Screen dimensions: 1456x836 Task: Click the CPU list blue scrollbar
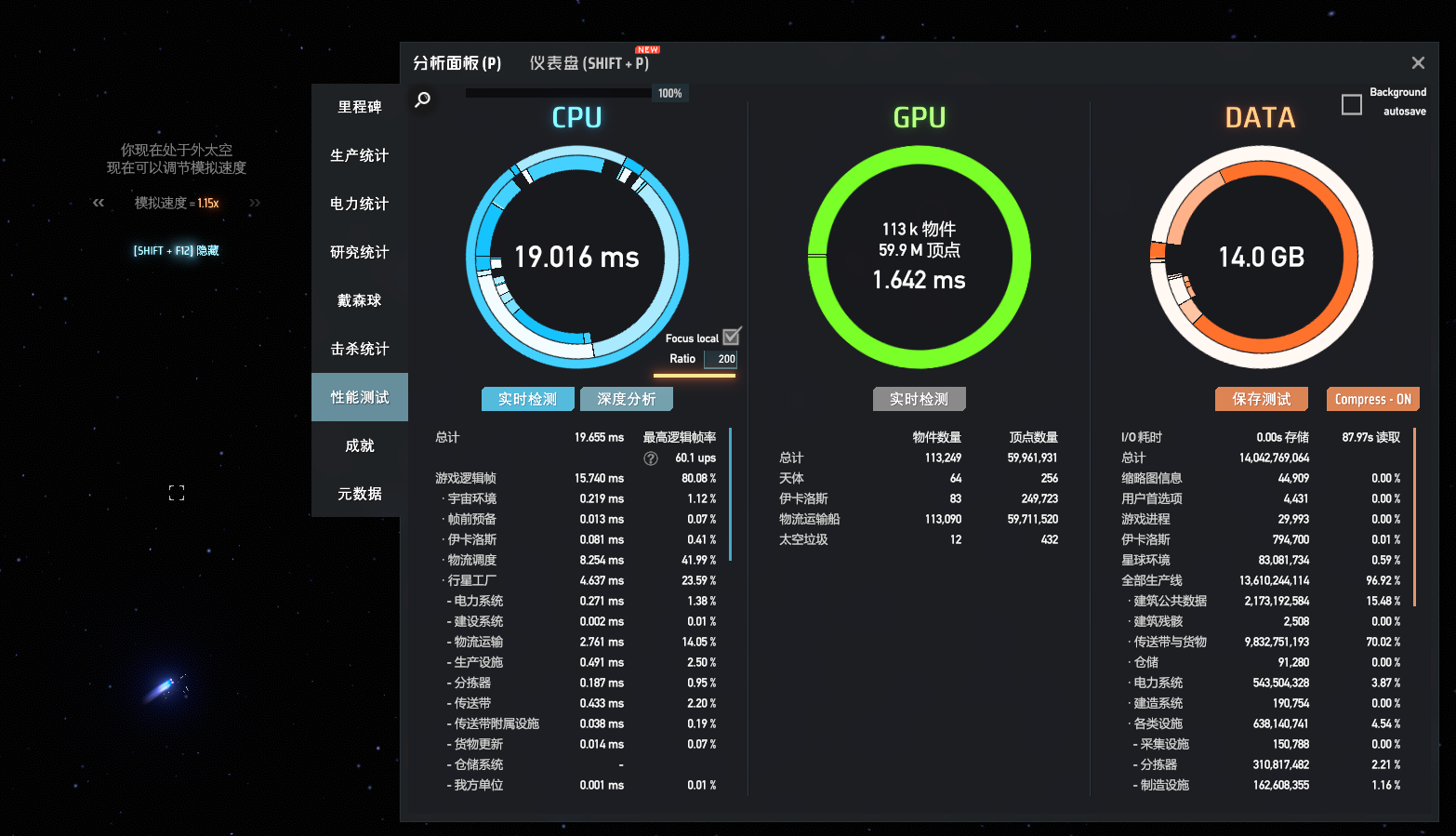click(731, 494)
